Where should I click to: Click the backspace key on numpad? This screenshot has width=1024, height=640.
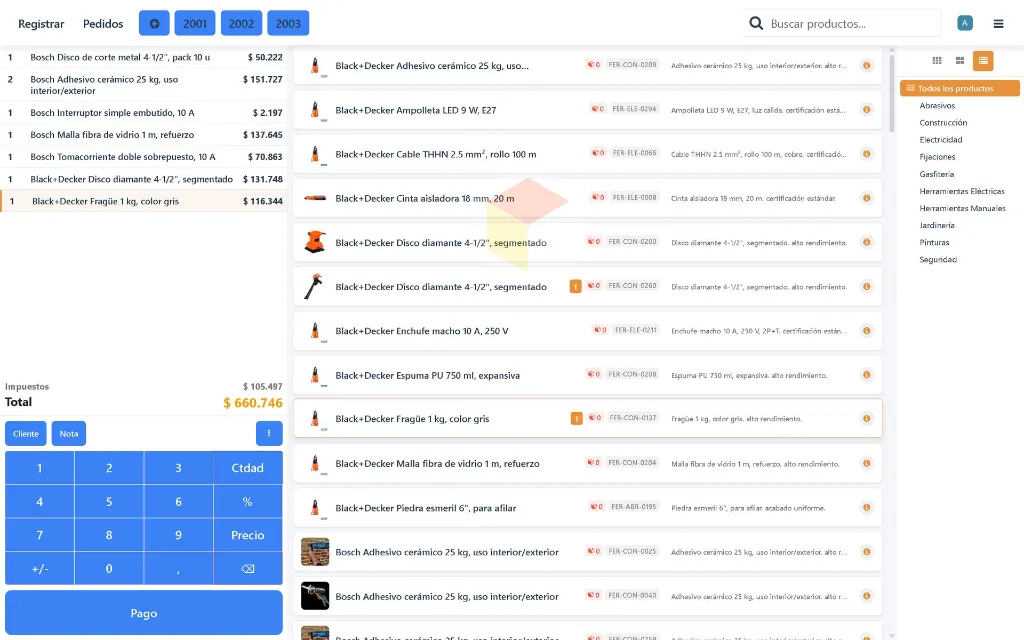[x=248, y=569]
